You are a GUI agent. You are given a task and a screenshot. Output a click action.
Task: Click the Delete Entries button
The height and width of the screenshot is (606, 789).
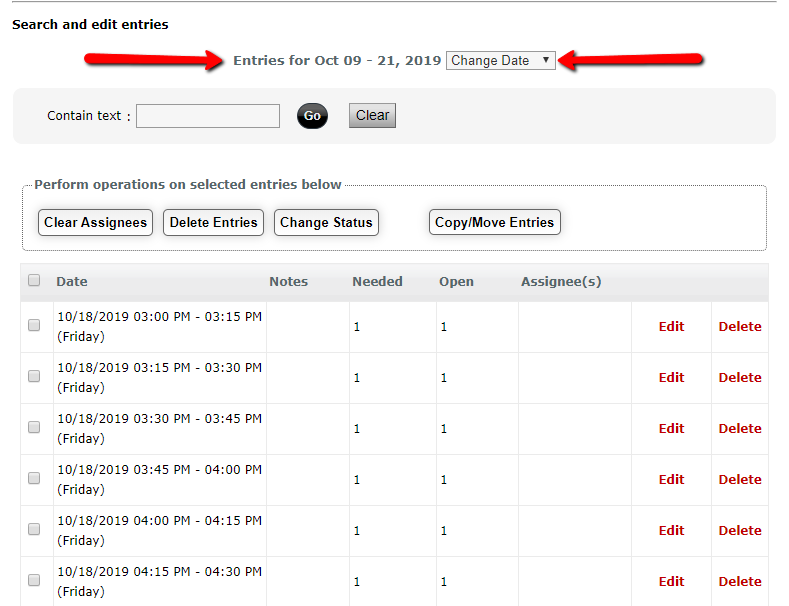(213, 222)
